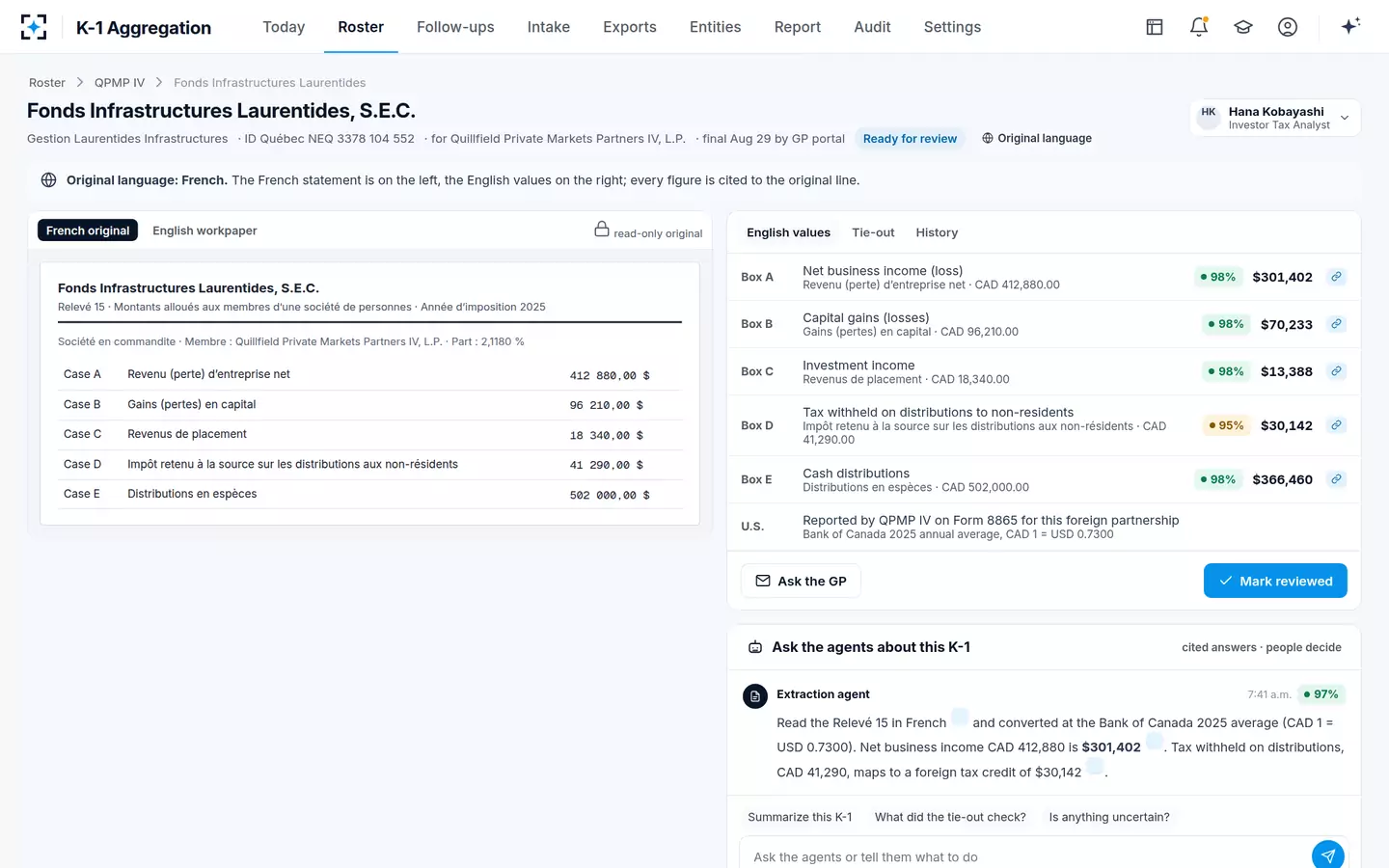The image size is (1389, 868).
Task: Toggle the Original language chip
Action: 1037,138
